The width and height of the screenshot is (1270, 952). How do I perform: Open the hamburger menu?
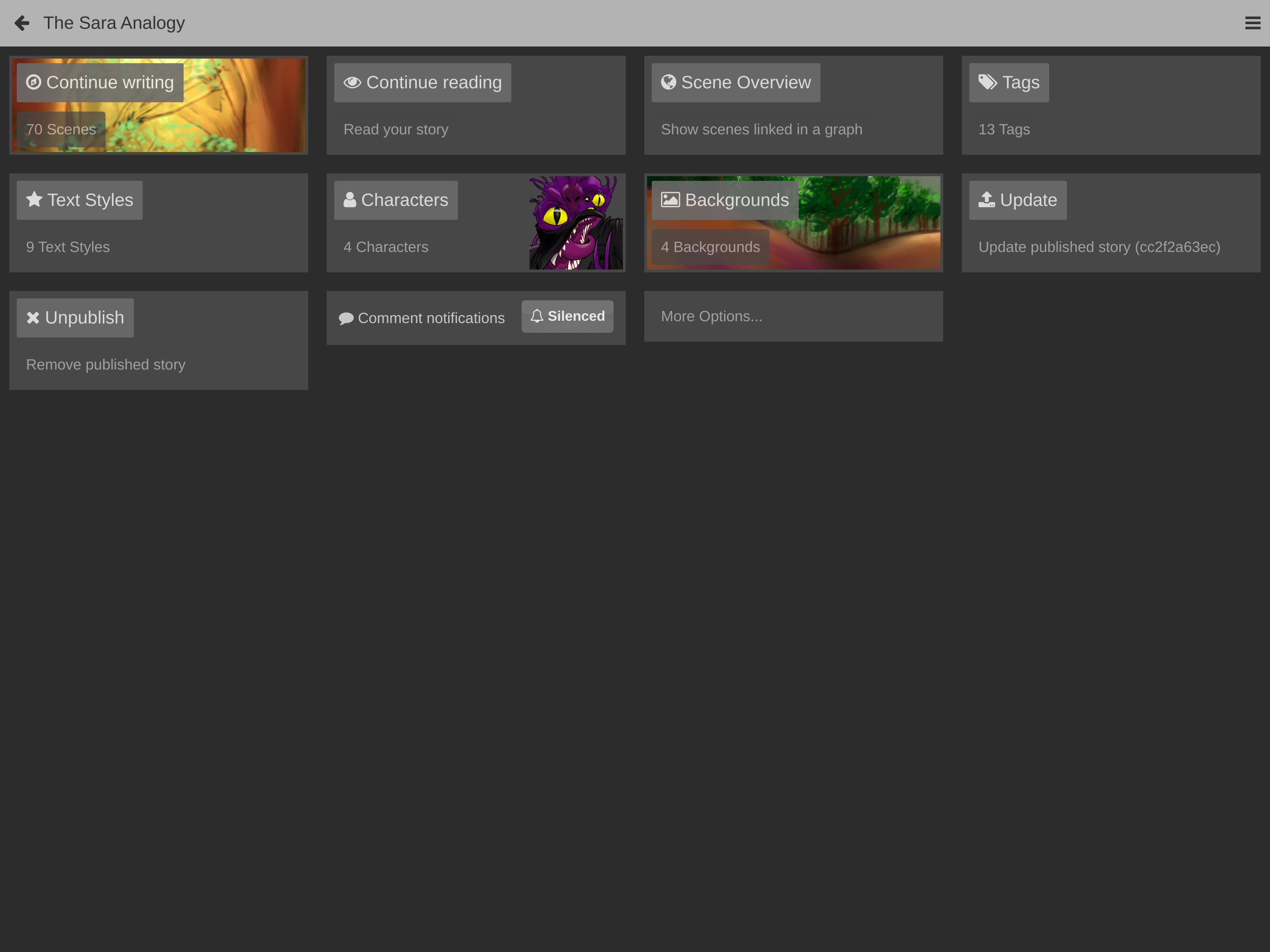pos(1252,23)
